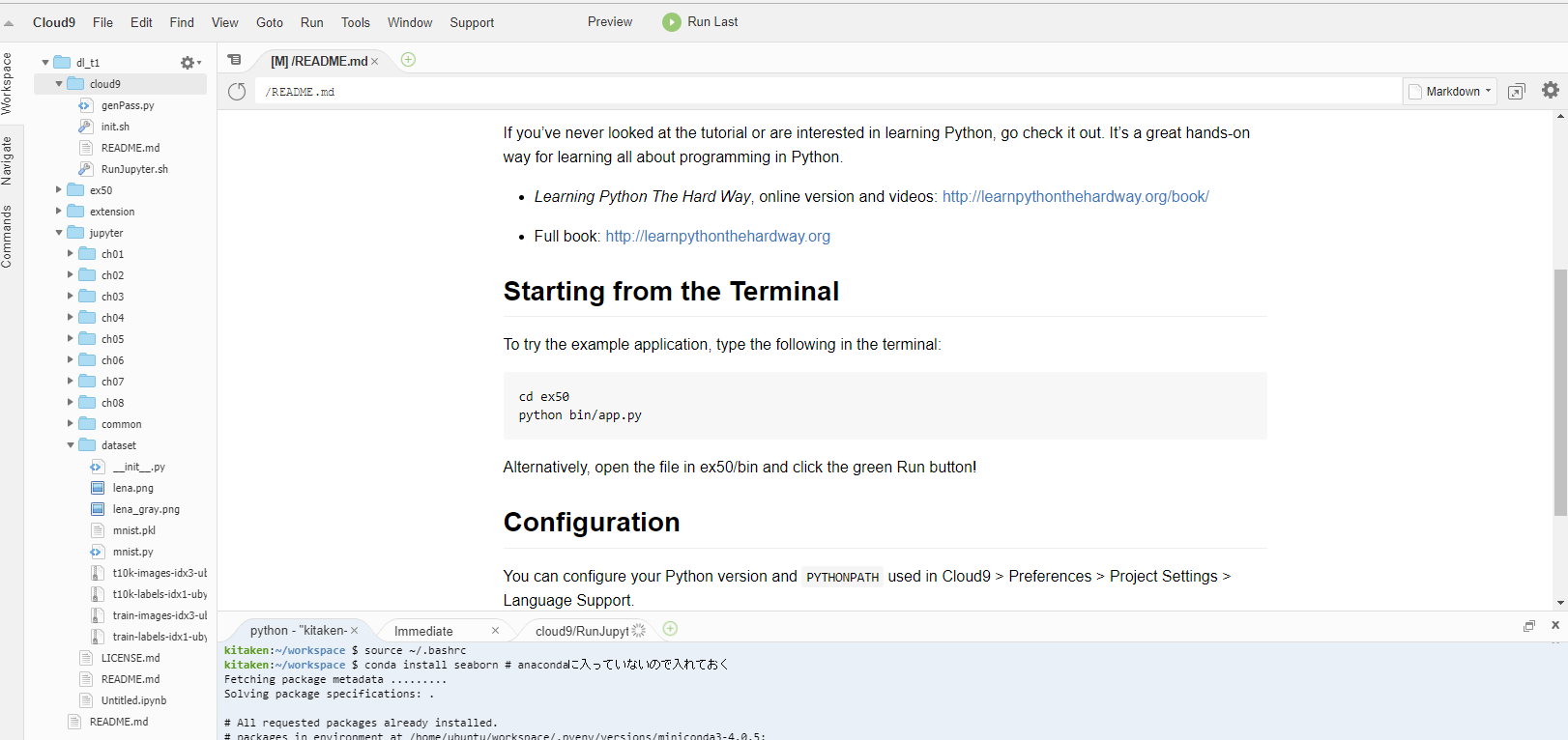1568x740 pixels.
Task: Open the Edit menu
Action: tap(141, 22)
